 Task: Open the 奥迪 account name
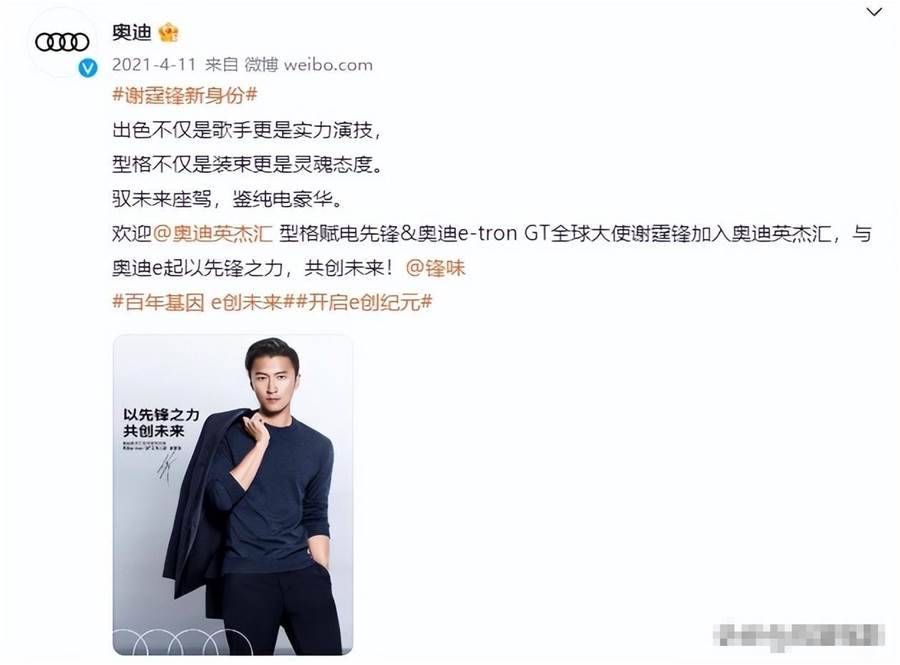(x=131, y=33)
